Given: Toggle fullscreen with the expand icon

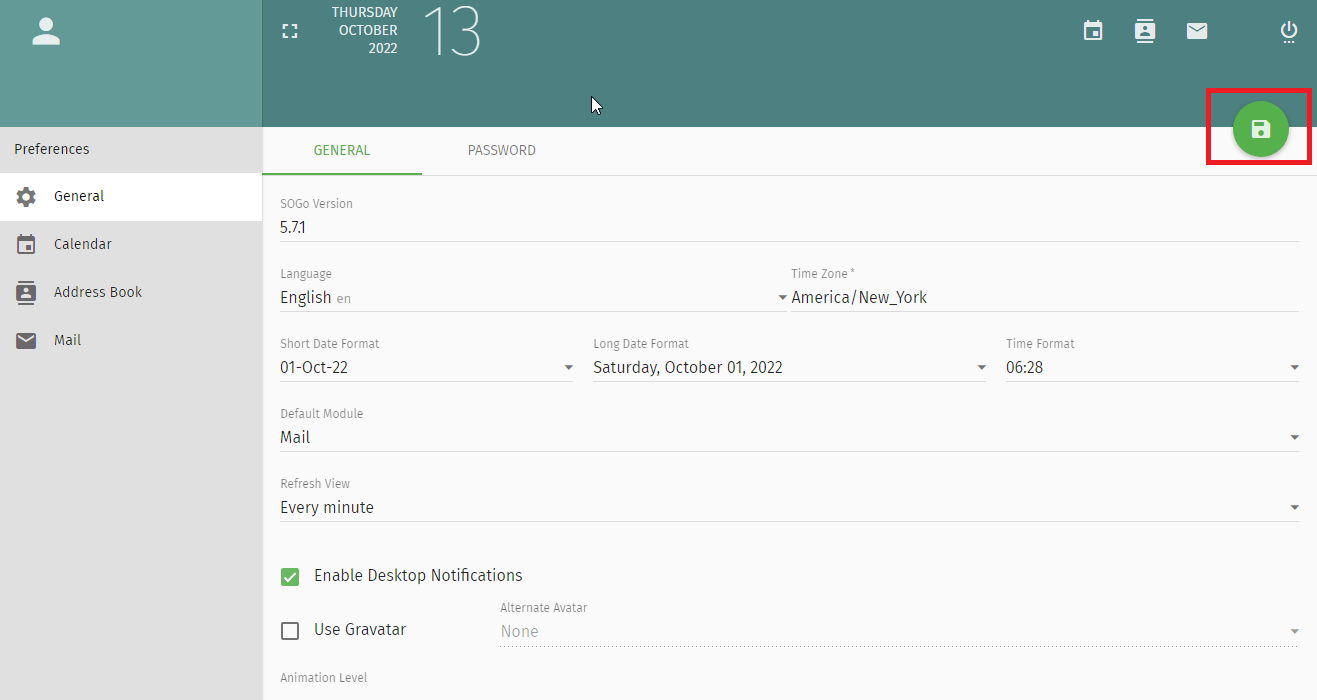Looking at the screenshot, I should tap(290, 31).
